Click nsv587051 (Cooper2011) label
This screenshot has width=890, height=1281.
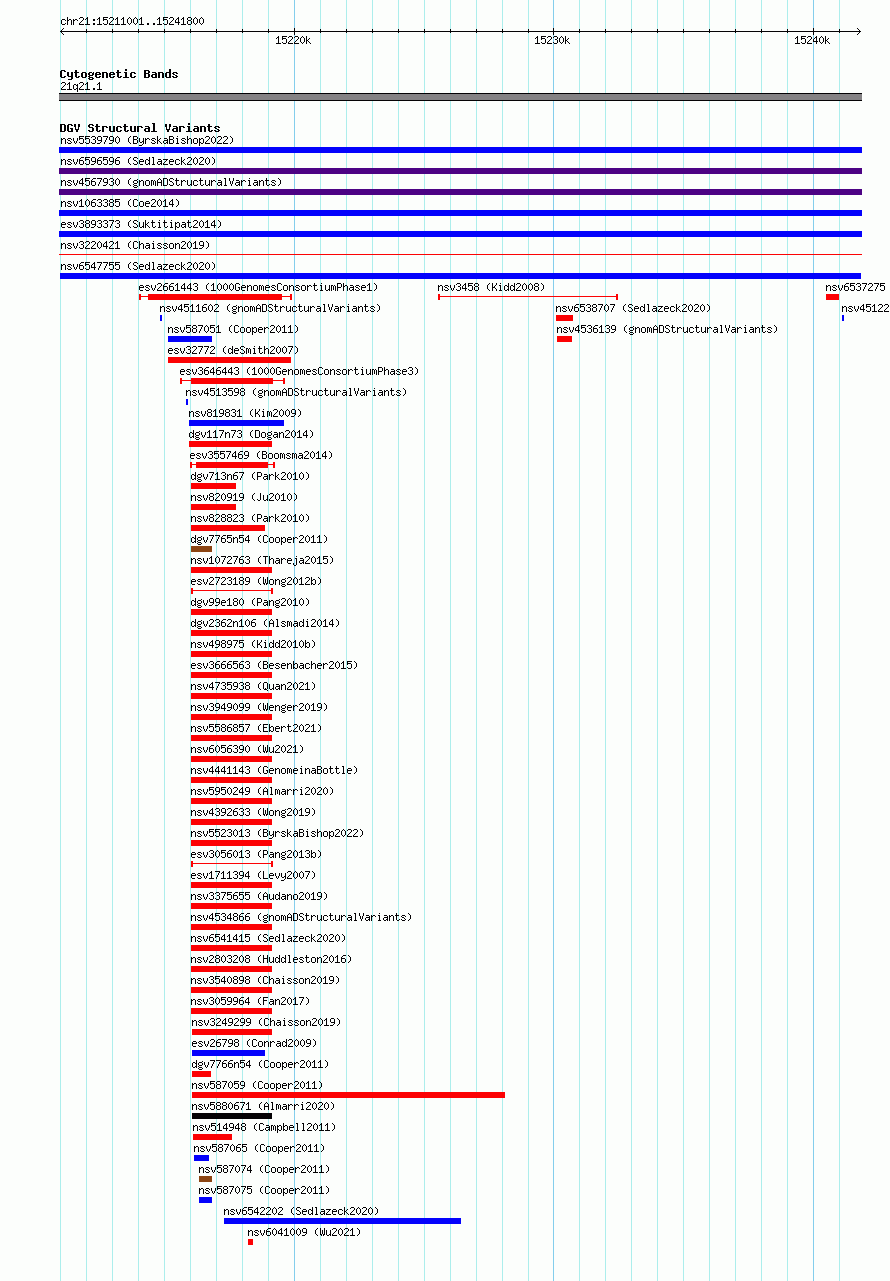coord(233,329)
